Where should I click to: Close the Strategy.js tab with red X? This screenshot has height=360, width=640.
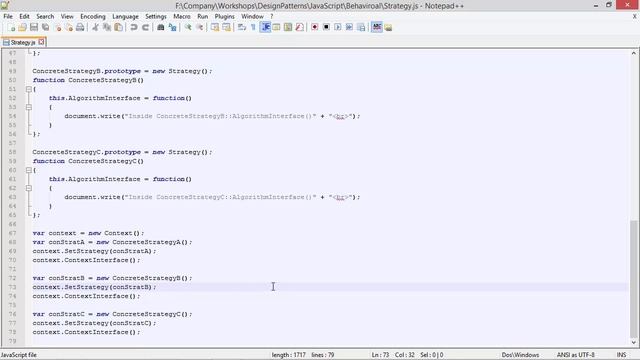(x=41, y=42)
